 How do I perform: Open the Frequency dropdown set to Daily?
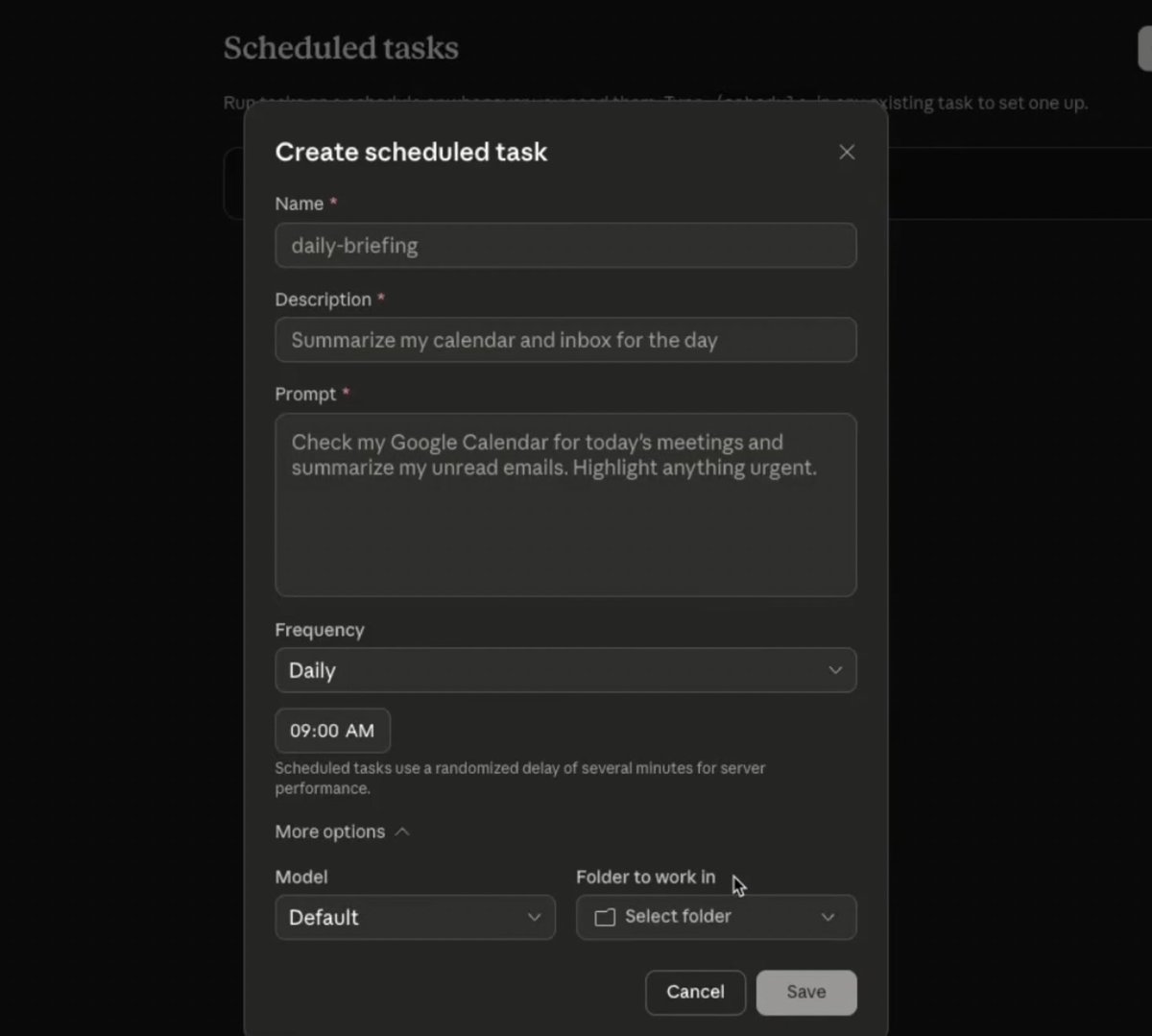[565, 670]
